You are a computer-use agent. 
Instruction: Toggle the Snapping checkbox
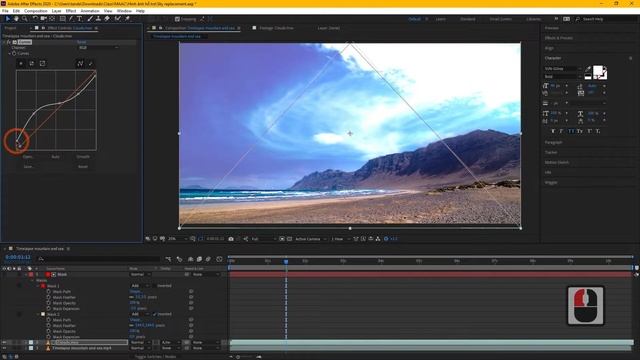[x=177, y=19]
